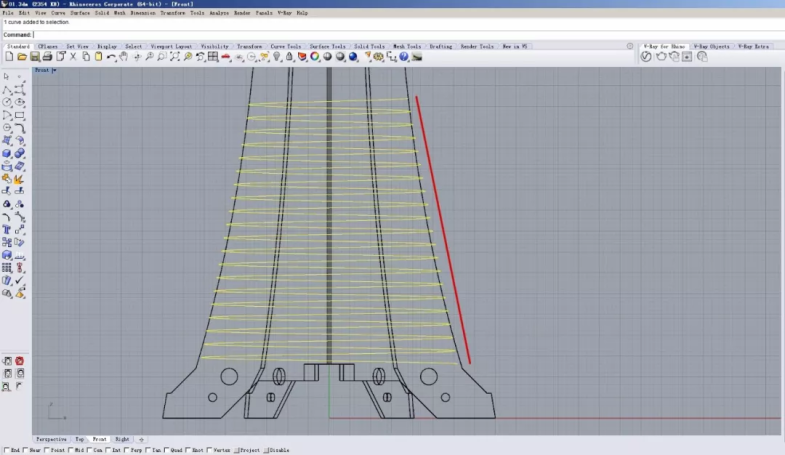Open the Curve menu
Viewport: 785px width, 455px height.
click(59, 13)
